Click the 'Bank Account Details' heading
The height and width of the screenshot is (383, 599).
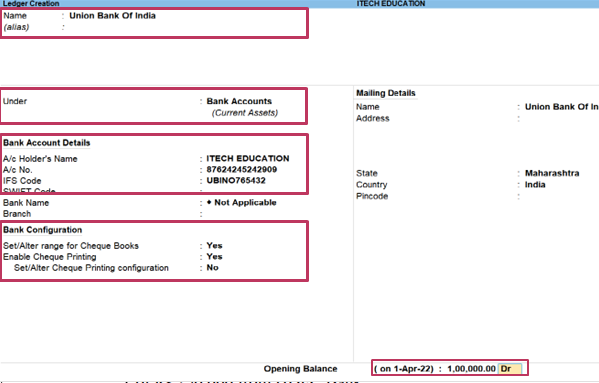47,143
